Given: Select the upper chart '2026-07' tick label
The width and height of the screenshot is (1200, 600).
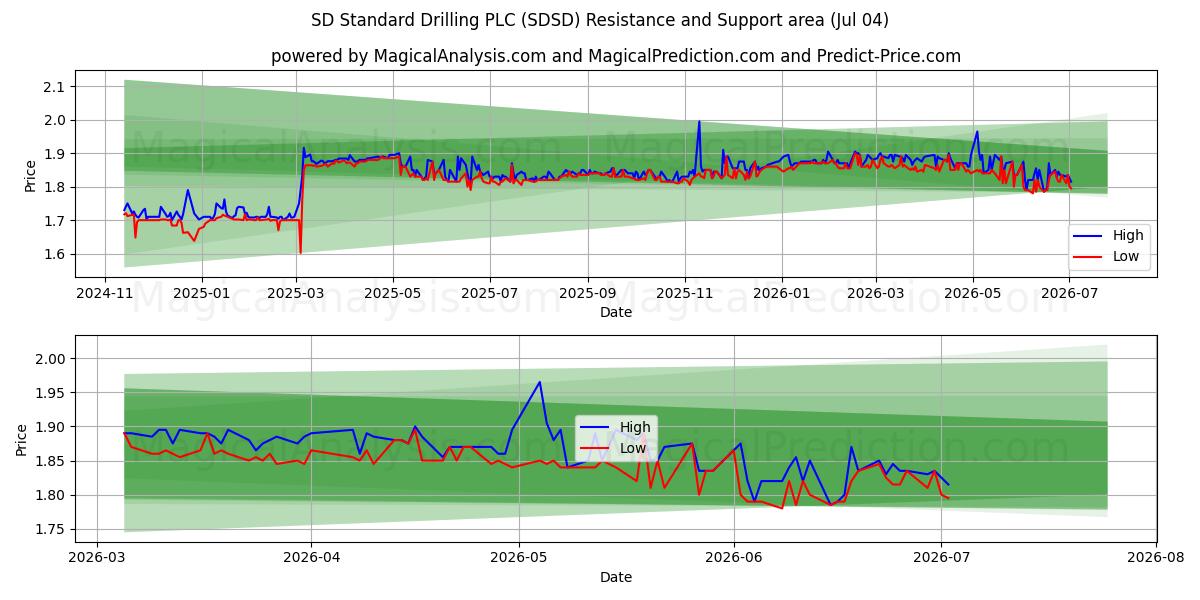Looking at the screenshot, I should pos(1070,295).
